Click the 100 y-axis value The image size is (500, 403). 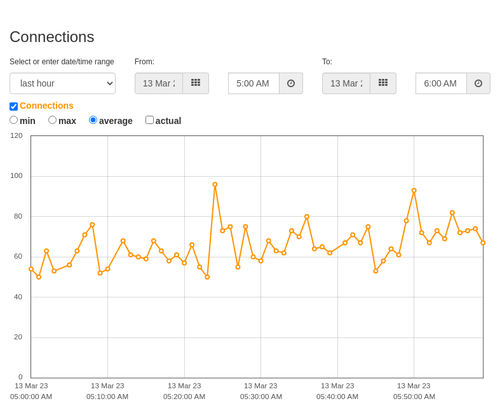[16, 176]
